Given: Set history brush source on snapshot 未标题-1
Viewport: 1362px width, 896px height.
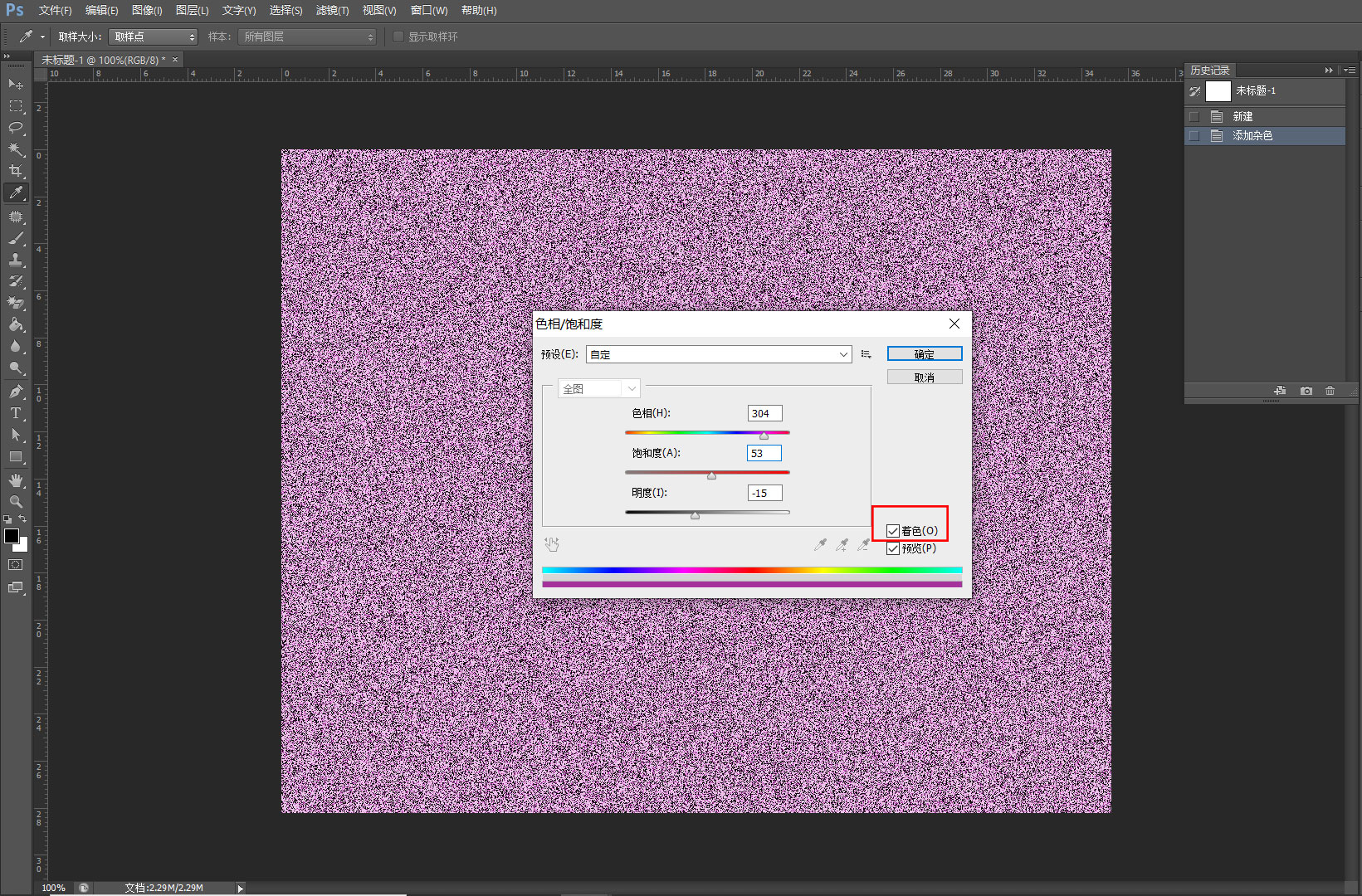Looking at the screenshot, I should pos(1194,91).
